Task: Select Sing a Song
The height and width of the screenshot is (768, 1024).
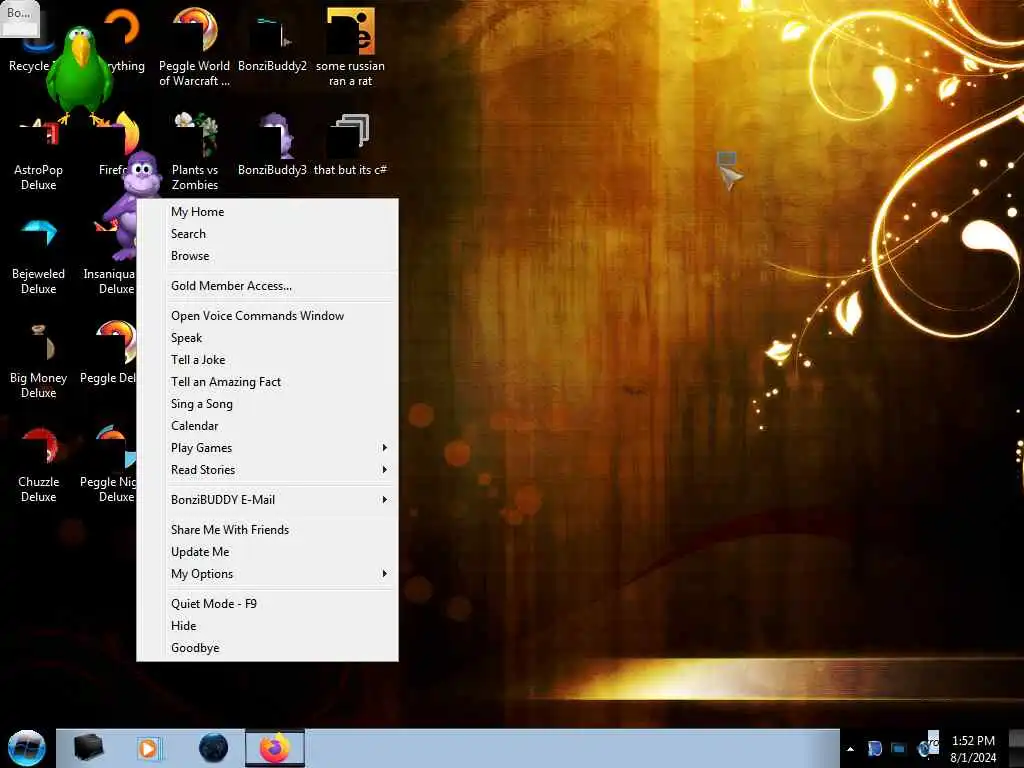Action: pyautogui.click(x=267, y=404)
